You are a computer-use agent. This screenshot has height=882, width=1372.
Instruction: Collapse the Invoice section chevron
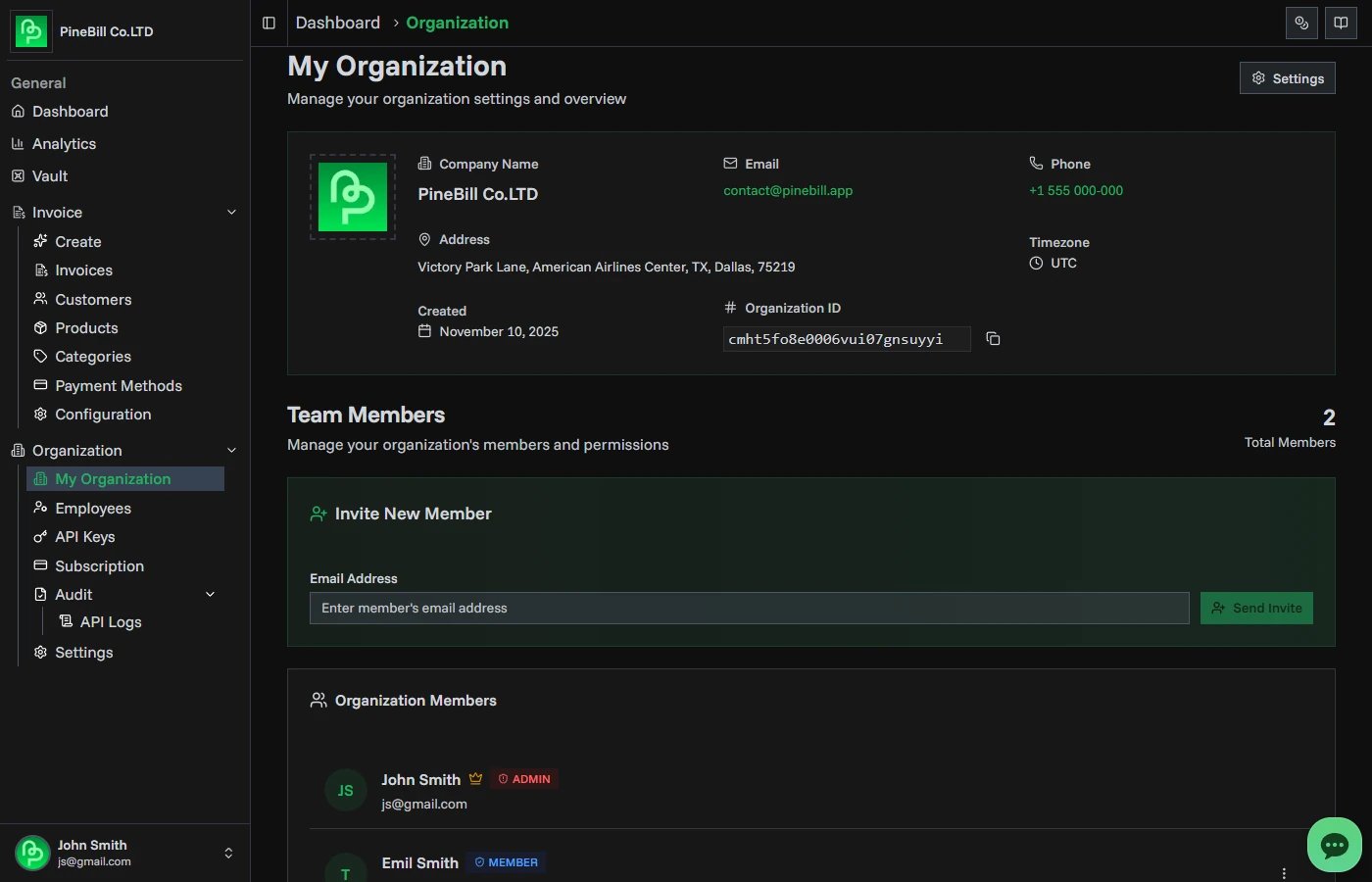231,212
